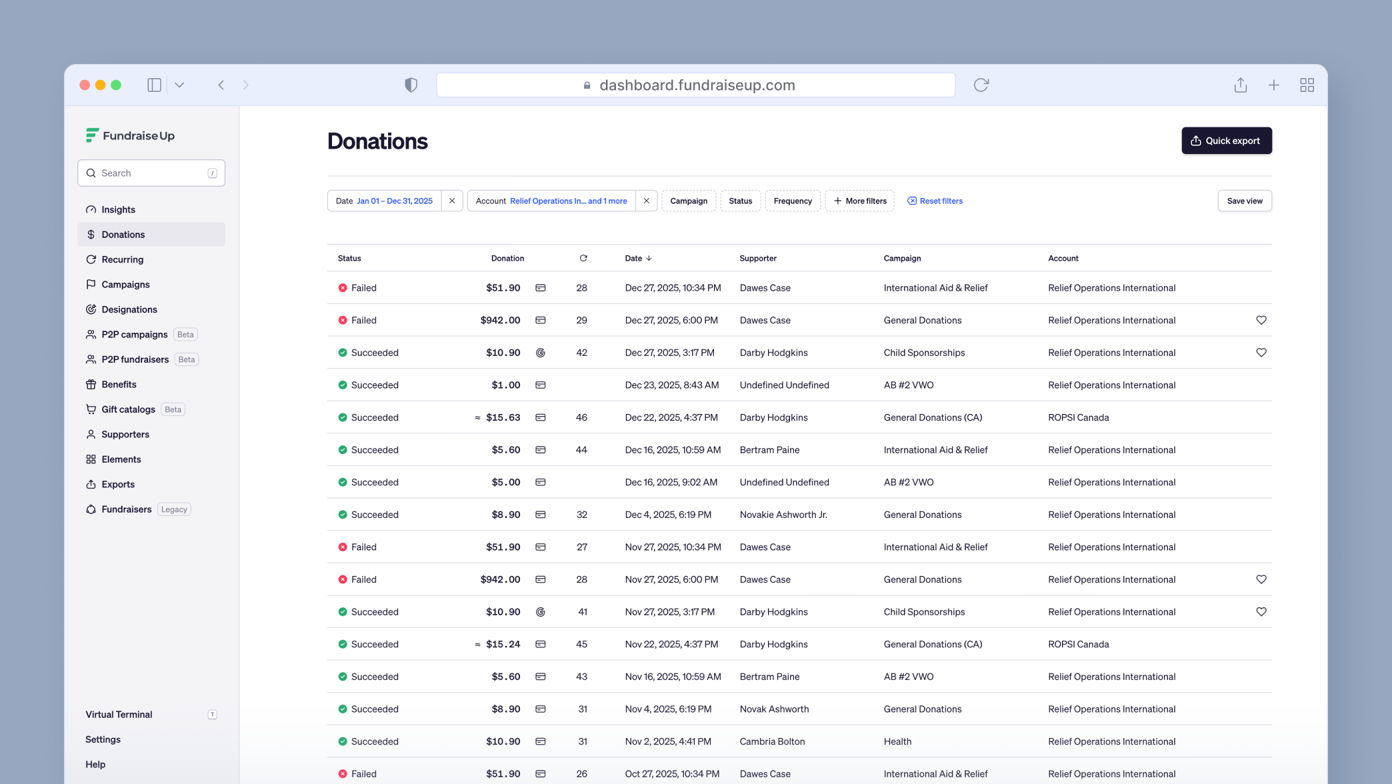This screenshot has height=784, width=1392.
Task: Click the Fundraisers legacy icon
Action: (x=91, y=510)
